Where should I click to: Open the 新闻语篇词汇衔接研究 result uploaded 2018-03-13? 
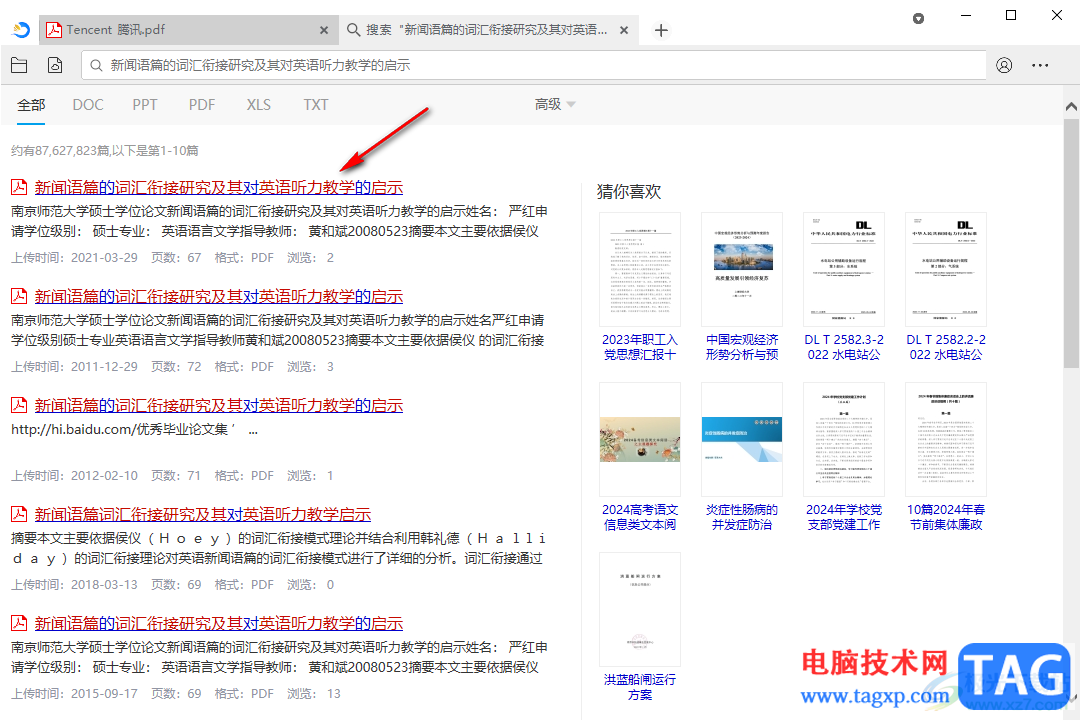click(x=203, y=514)
